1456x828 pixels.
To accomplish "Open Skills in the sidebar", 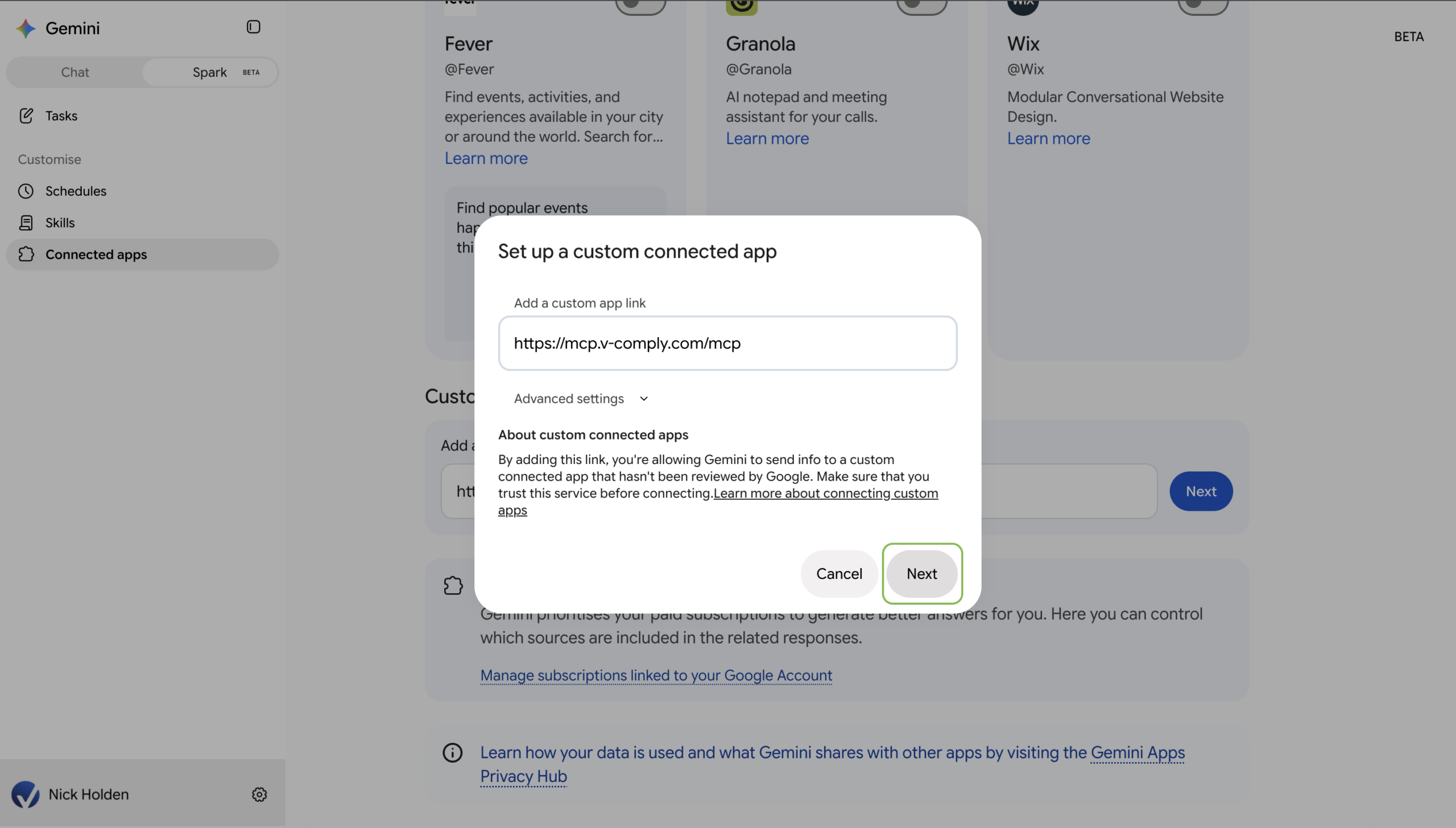I will tap(142, 223).
